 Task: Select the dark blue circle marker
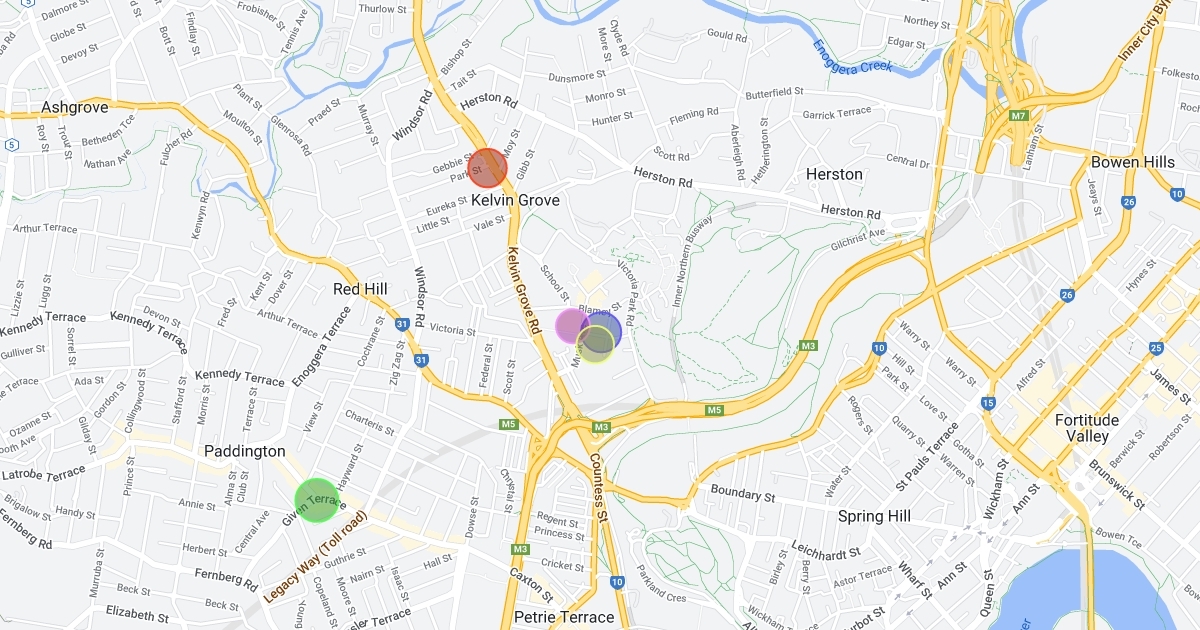(600, 333)
